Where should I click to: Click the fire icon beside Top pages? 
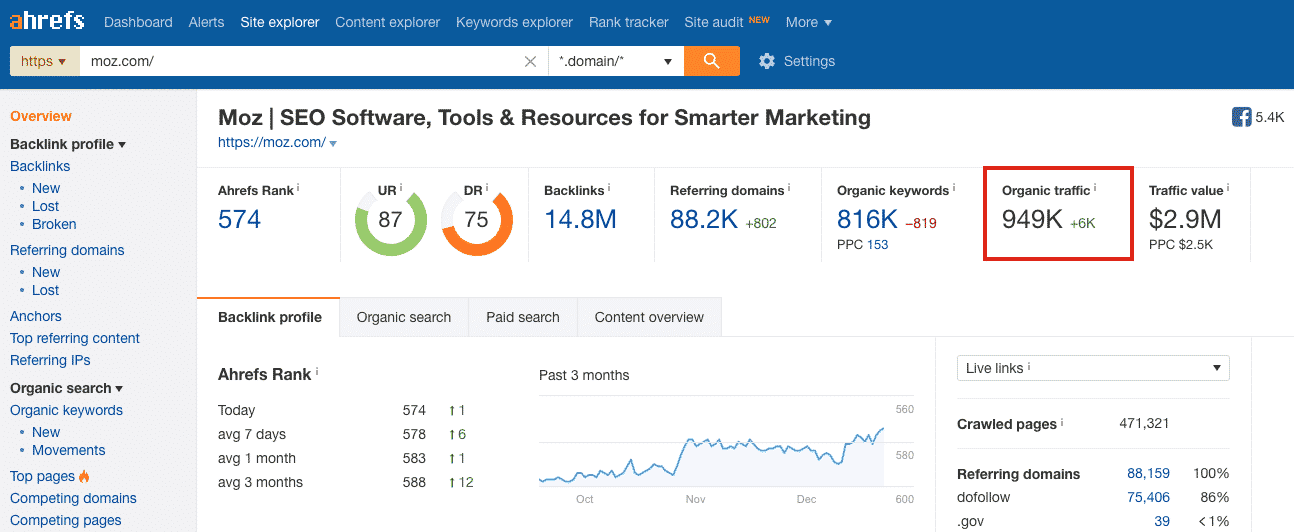click(x=84, y=476)
